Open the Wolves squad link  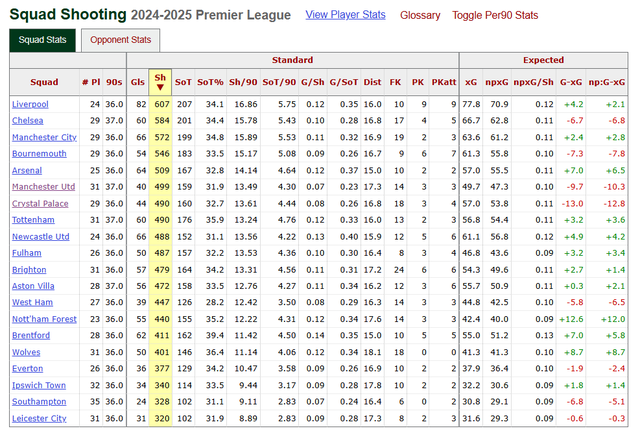click(26, 352)
